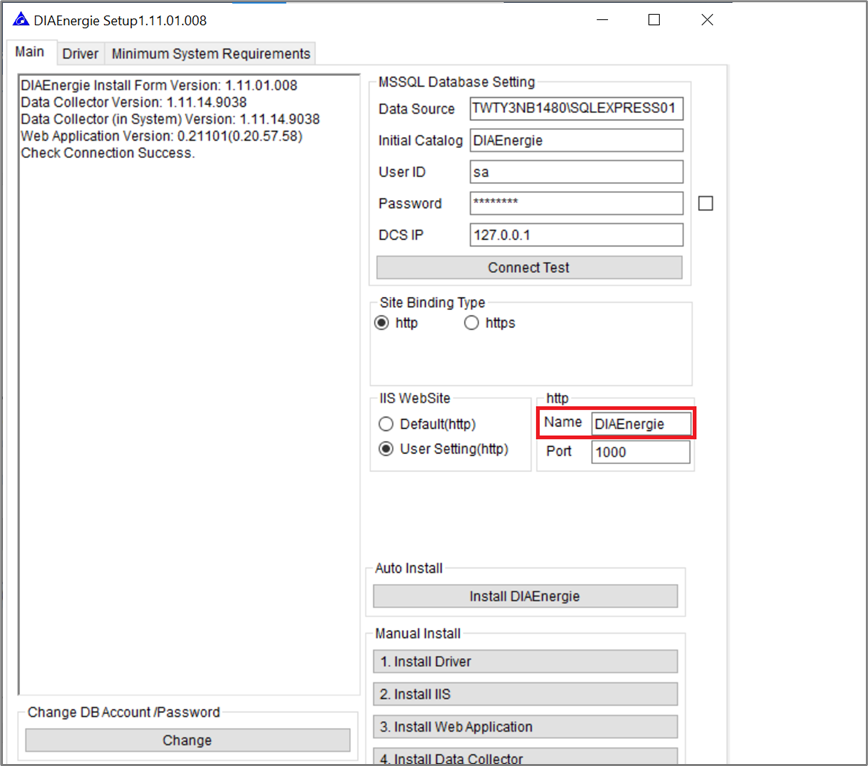The height and width of the screenshot is (766, 868).
Task: Select User Setting(http) radio button
Action: 386,449
